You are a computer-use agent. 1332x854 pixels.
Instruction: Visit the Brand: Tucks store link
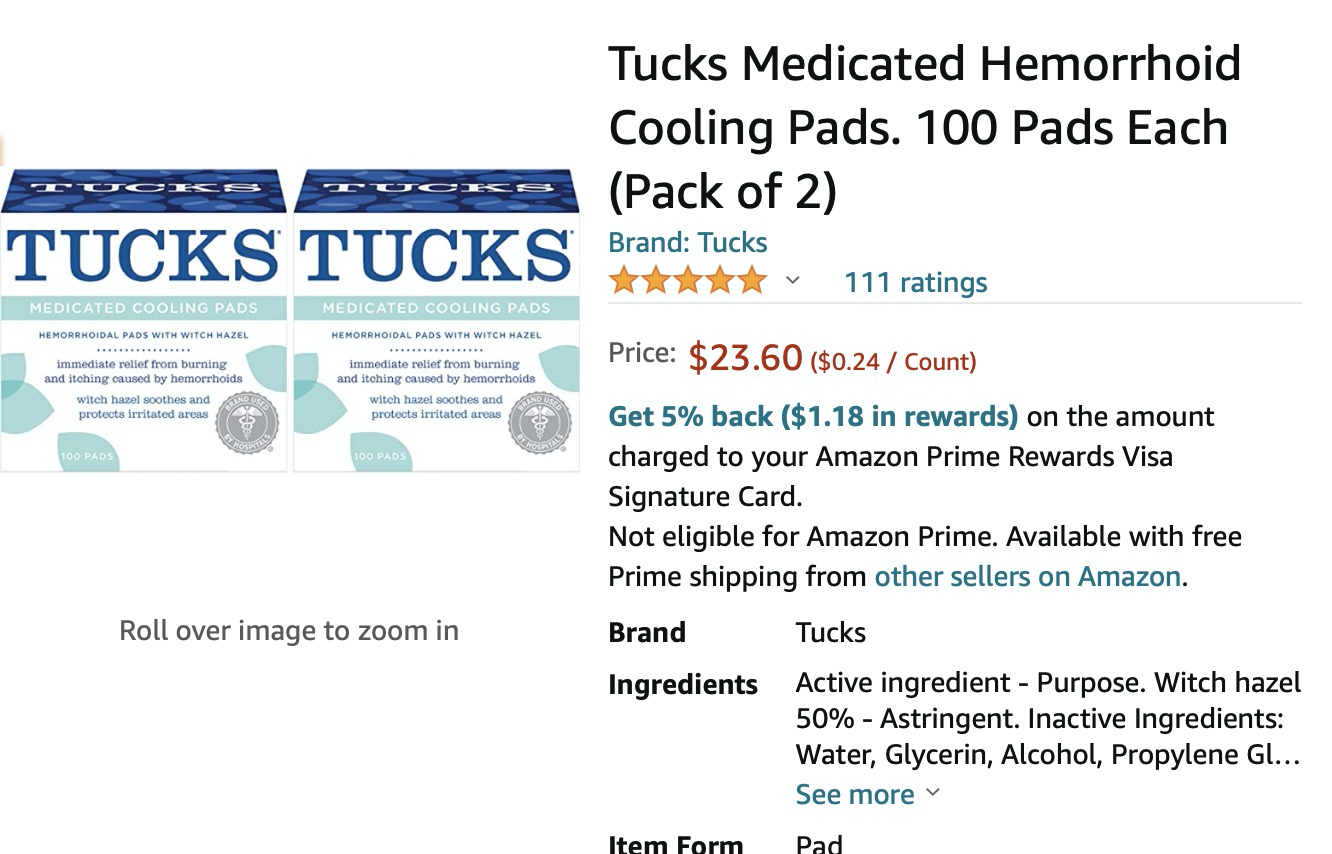pyautogui.click(x=688, y=242)
